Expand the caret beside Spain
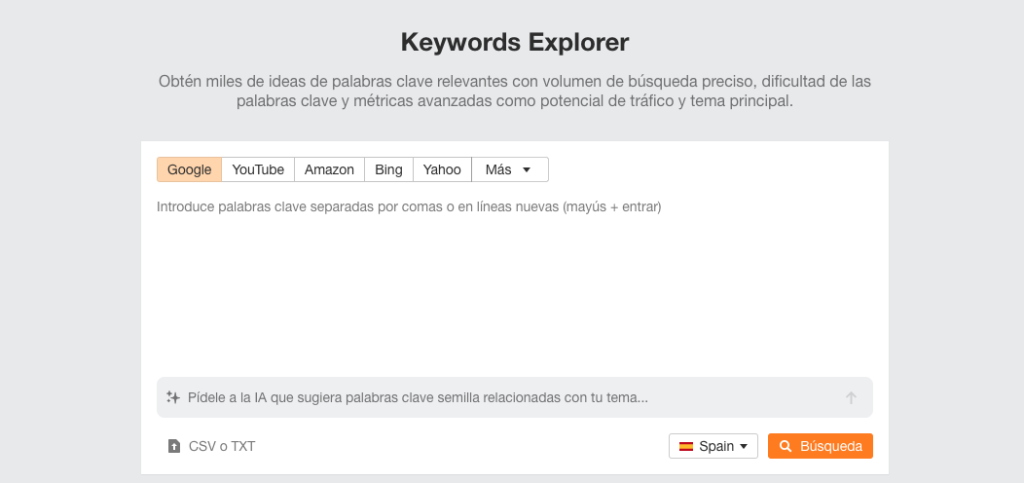 tap(743, 447)
